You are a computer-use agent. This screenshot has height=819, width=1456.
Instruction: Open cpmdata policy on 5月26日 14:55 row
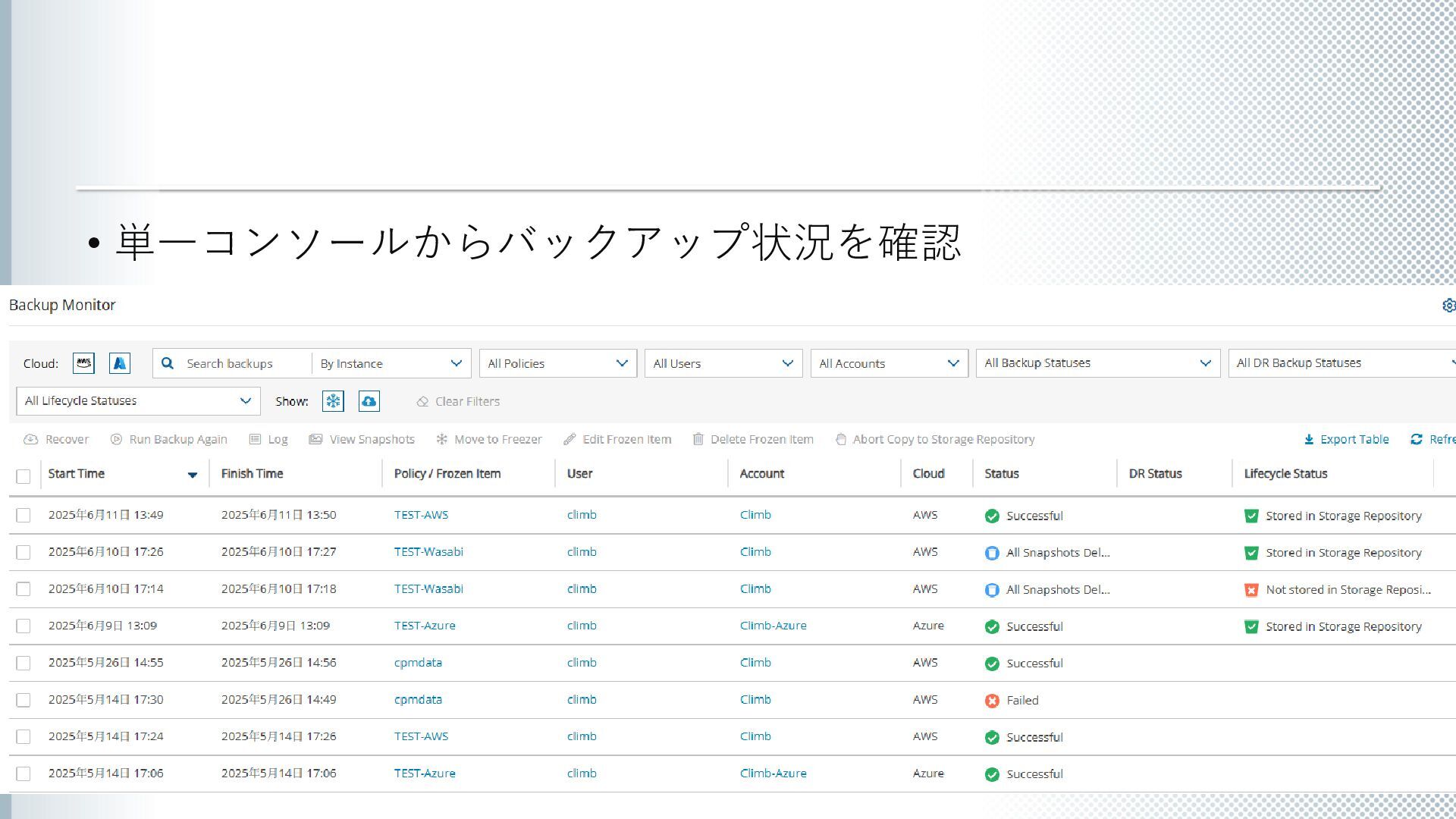pos(418,663)
